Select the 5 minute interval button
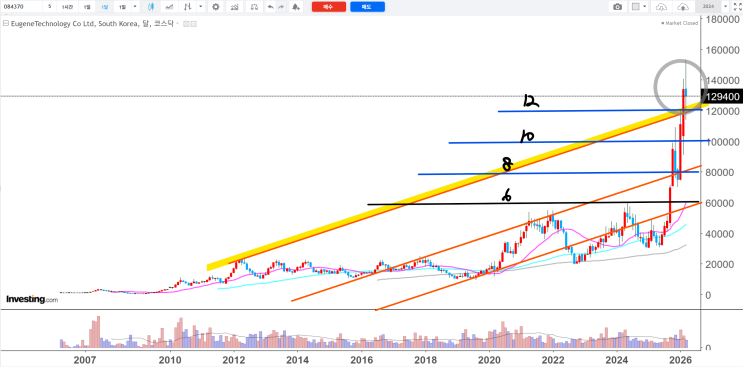 coord(49,7)
